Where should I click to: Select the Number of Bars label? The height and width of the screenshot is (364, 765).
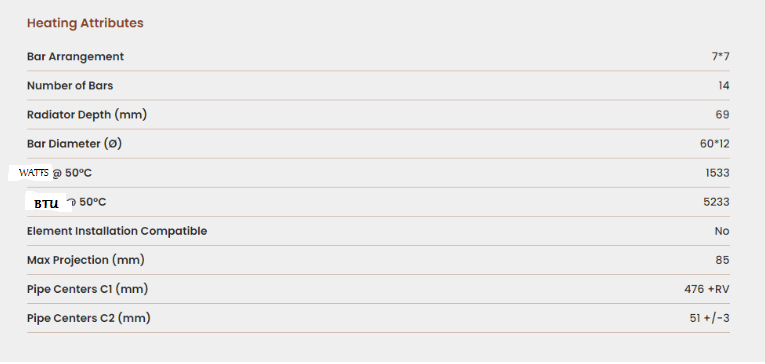click(70, 85)
